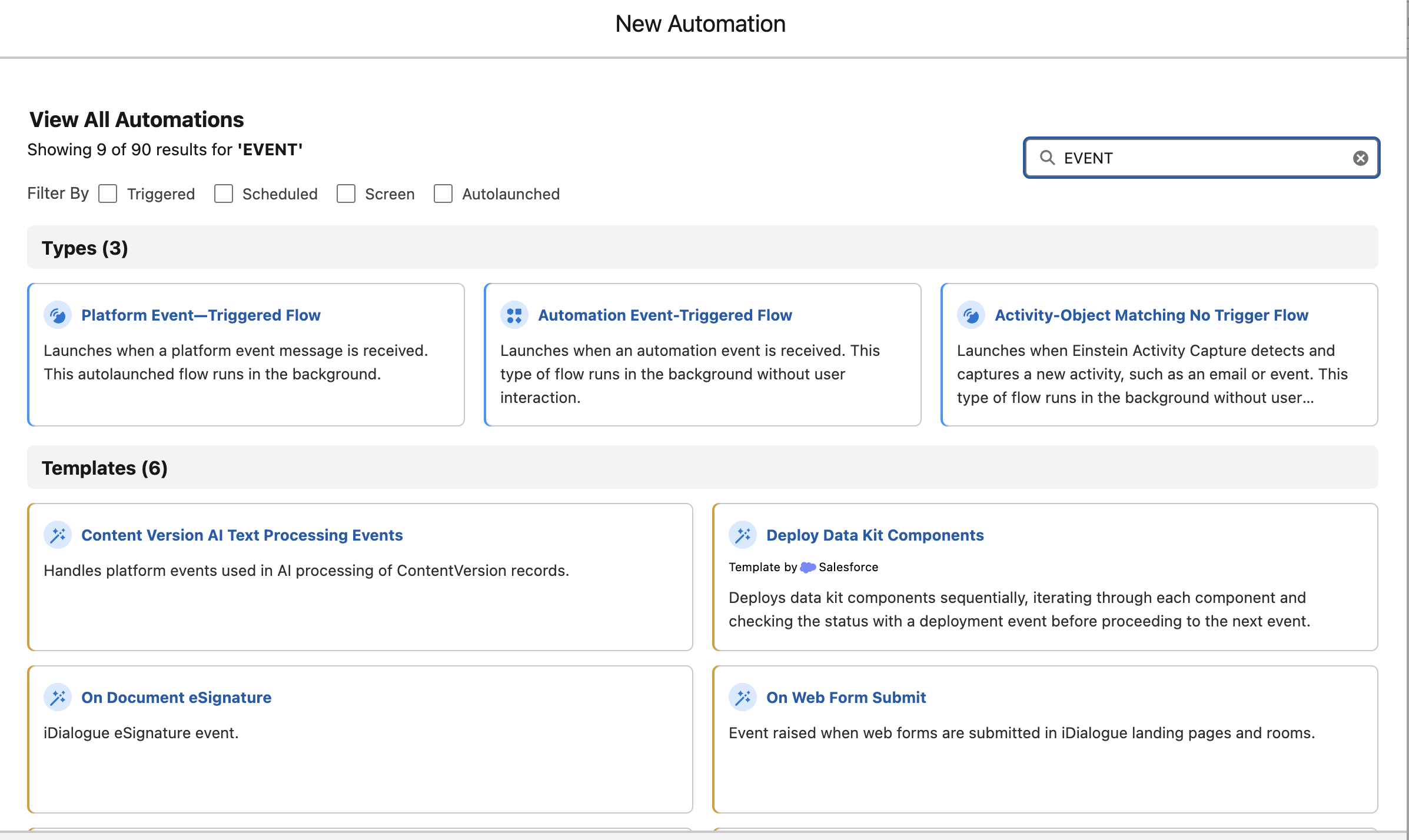Image resolution: width=1409 pixels, height=840 pixels.
Task: Click the Triggered filter label
Action: 161,194
